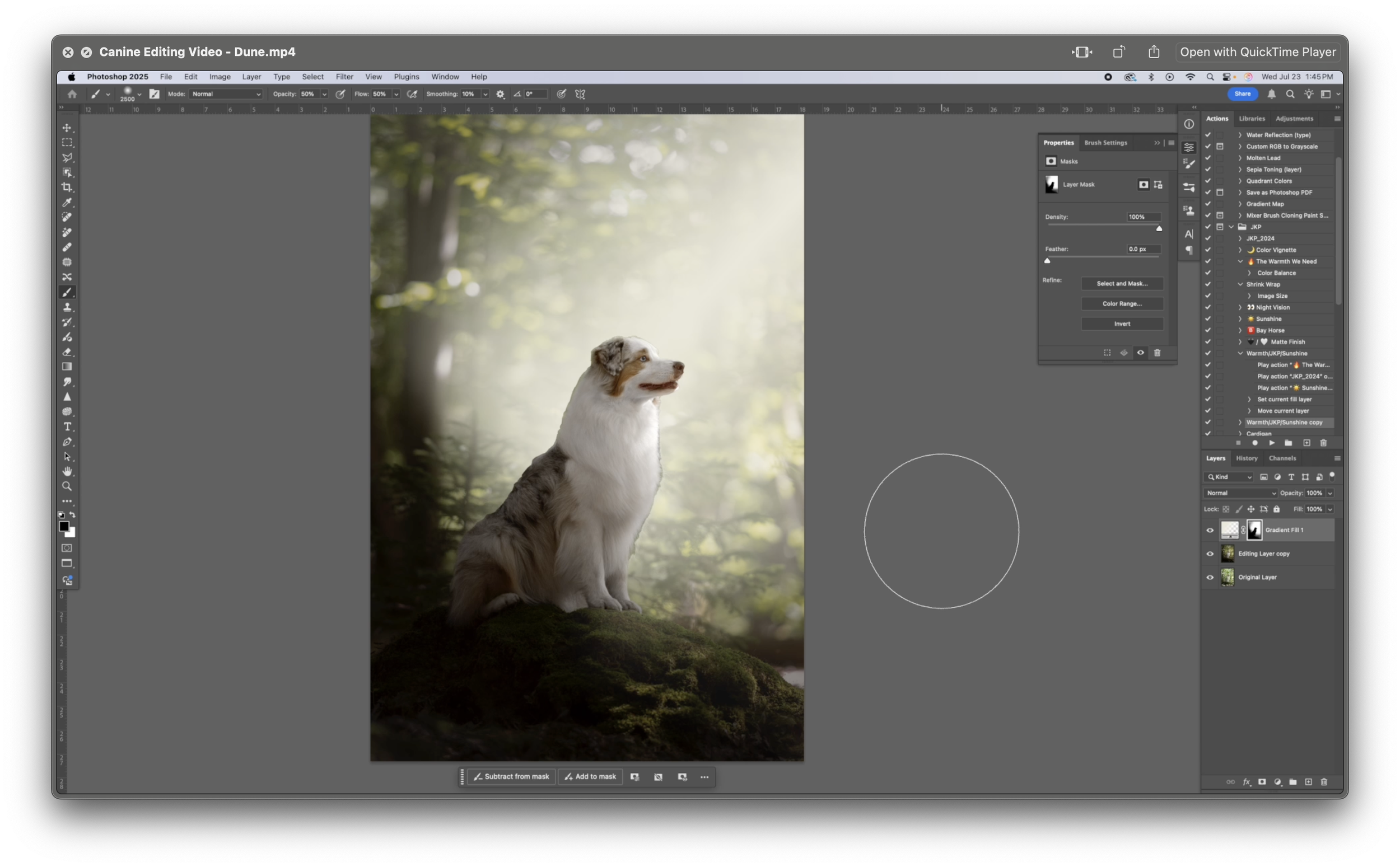The height and width of the screenshot is (867, 1400).
Task: Toggle visibility of Original Layer
Action: pyautogui.click(x=1210, y=578)
